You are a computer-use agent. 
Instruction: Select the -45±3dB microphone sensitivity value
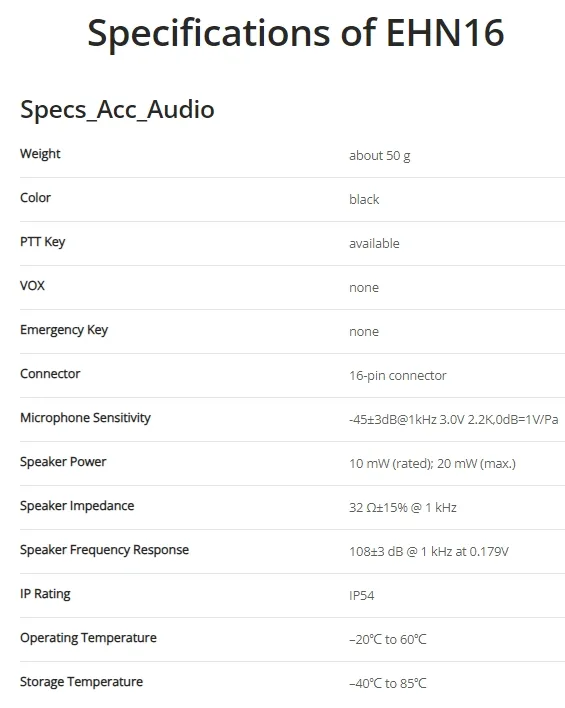click(453, 420)
